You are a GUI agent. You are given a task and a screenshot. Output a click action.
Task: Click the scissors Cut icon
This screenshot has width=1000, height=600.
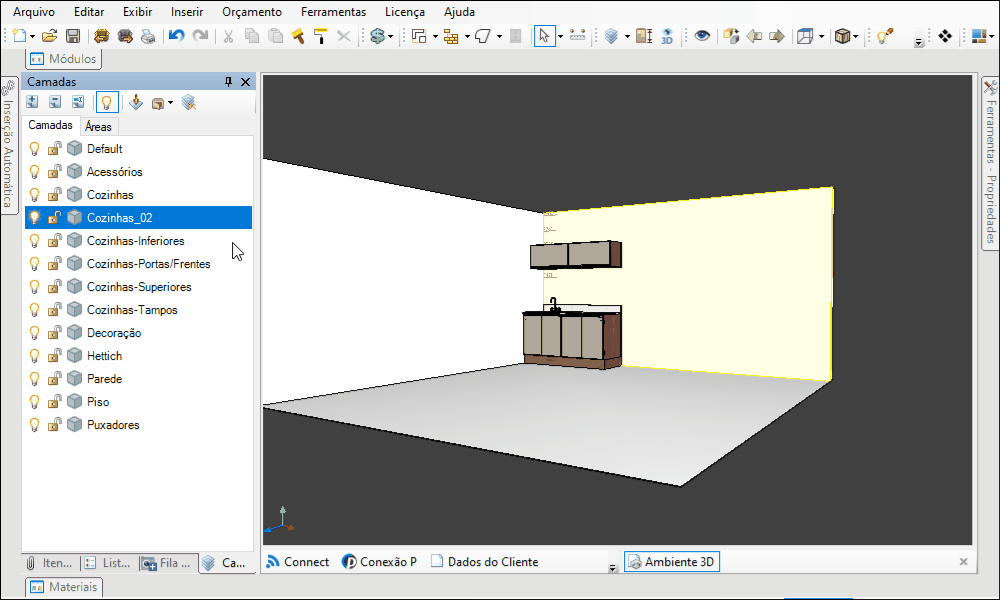[x=228, y=36]
